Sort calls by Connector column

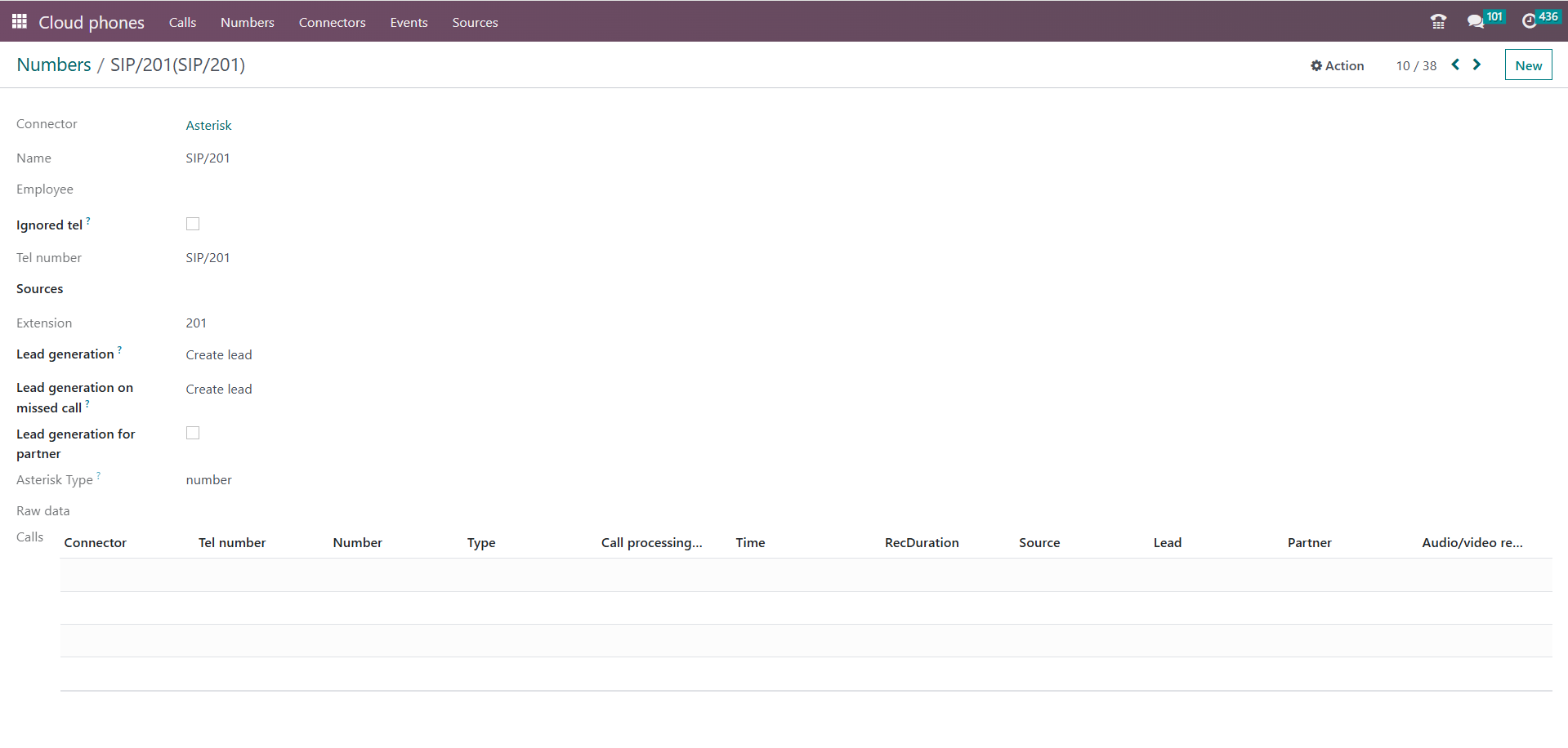95,542
